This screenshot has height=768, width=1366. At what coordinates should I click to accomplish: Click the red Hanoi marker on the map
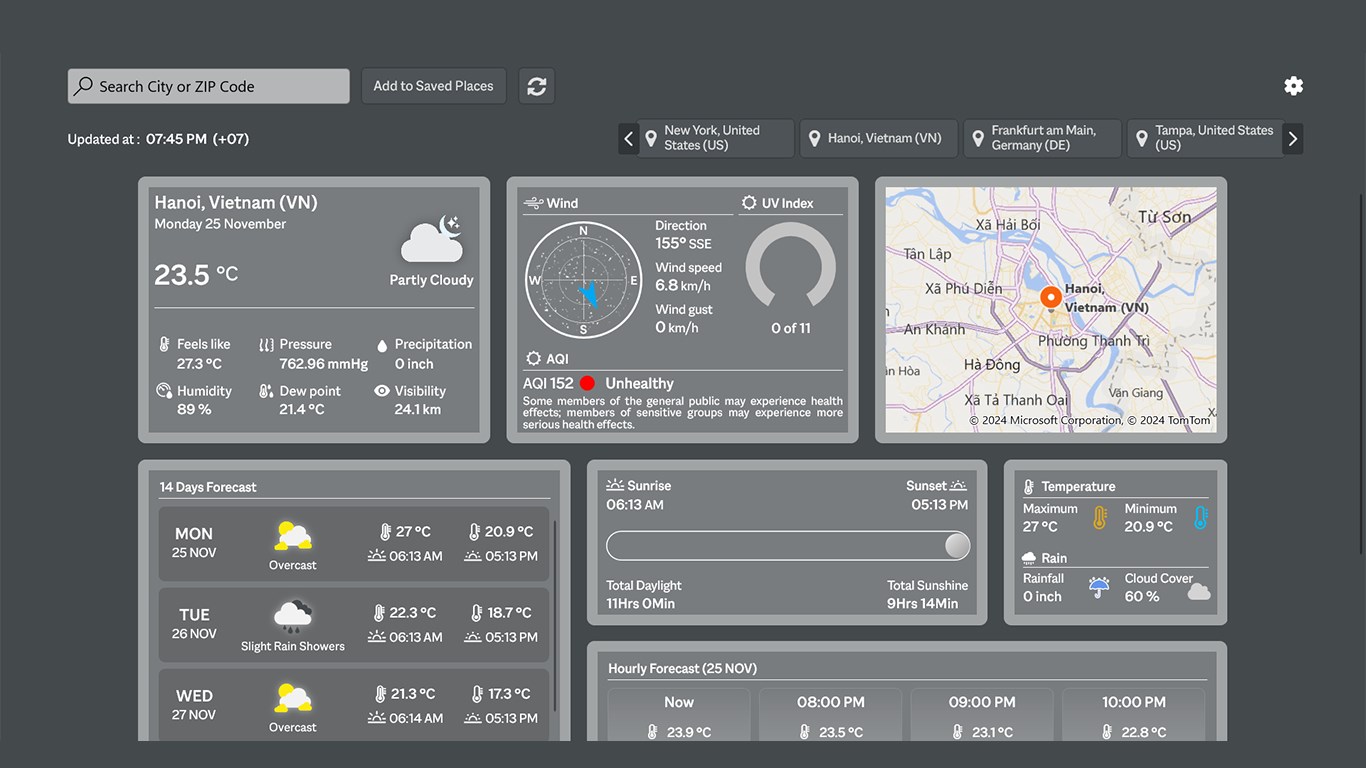pos(1050,297)
